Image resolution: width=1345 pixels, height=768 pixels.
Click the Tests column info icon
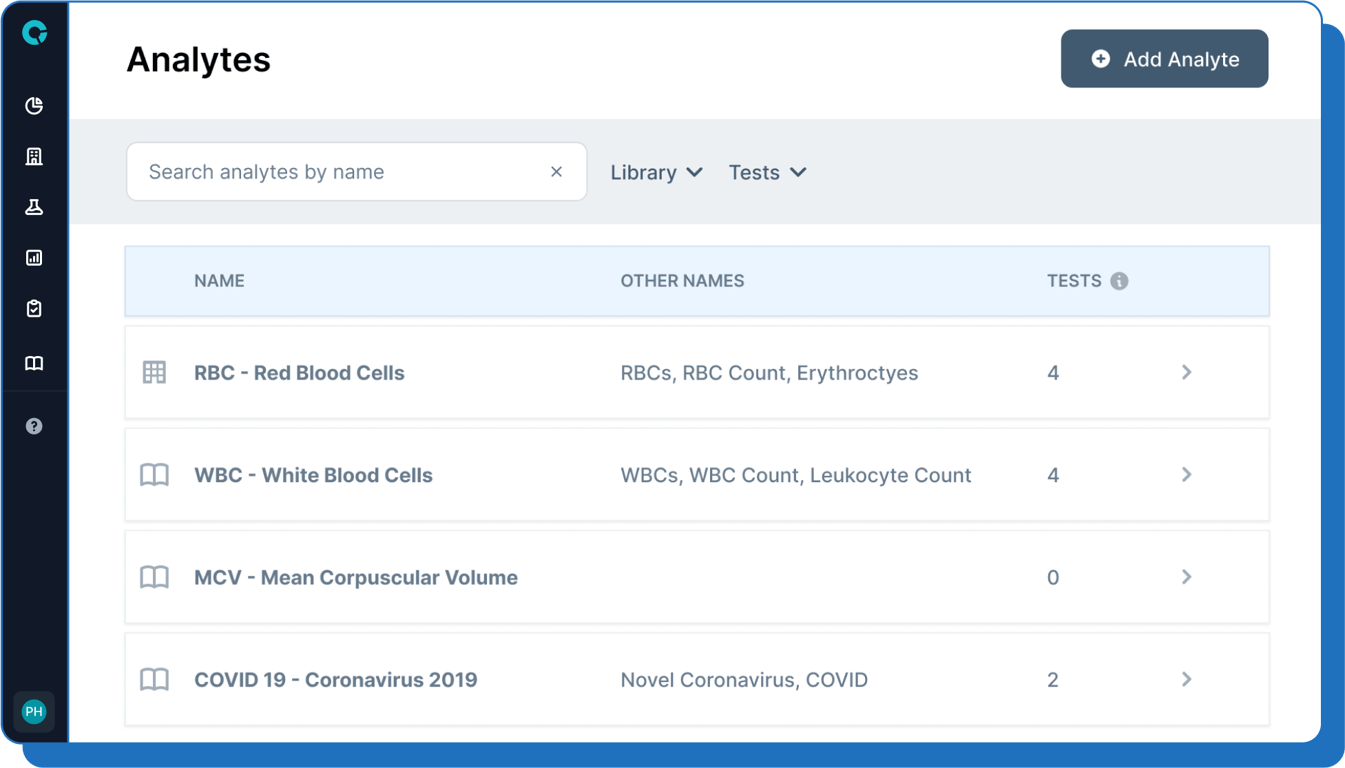coord(1119,281)
